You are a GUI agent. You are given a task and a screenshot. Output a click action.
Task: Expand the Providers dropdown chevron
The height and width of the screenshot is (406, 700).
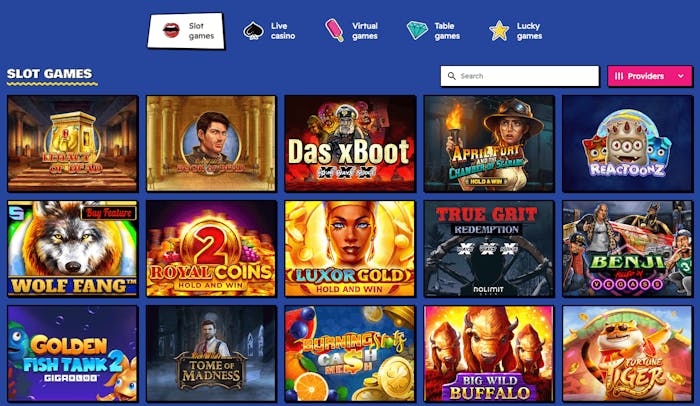tap(681, 76)
